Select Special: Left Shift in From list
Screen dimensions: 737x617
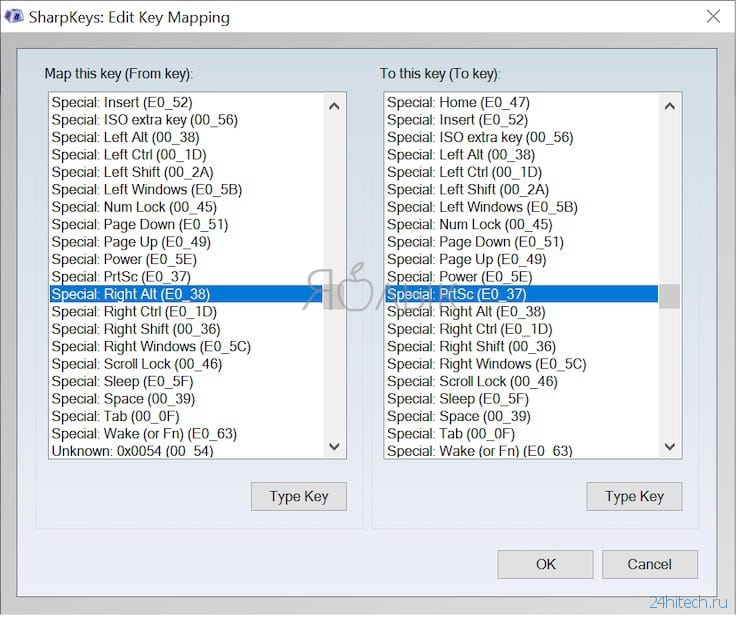click(x=186, y=172)
